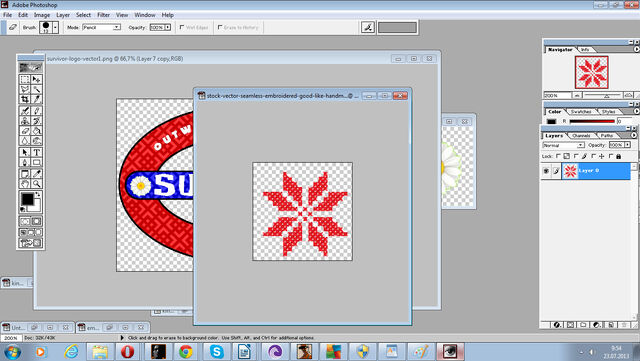This screenshot has height=361, width=640.
Task: Click Jump to ImageReady button
Action: tap(31, 243)
